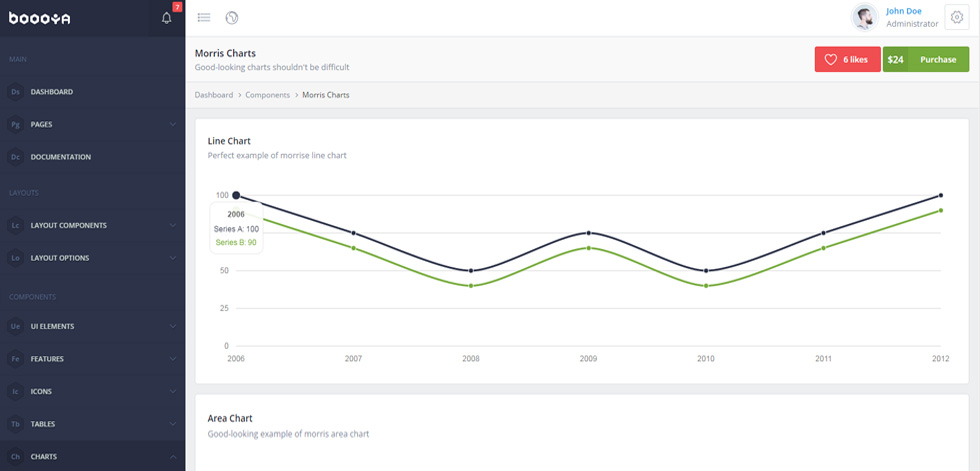Click the Components breadcrumb link
980x471 pixels.
tap(268, 95)
